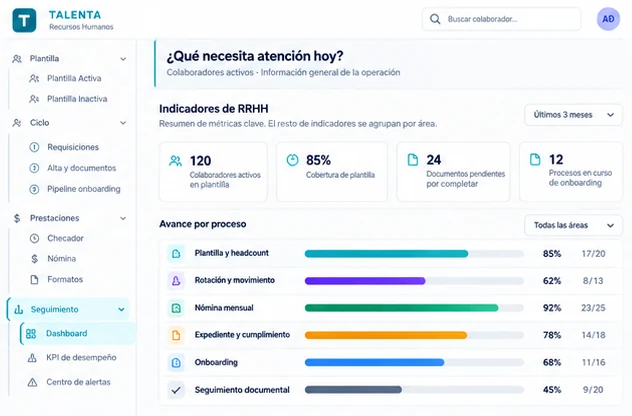The height and width of the screenshot is (416, 632).
Task: Click the Requisiciones numbered circle icon
Action: [35, 147]
